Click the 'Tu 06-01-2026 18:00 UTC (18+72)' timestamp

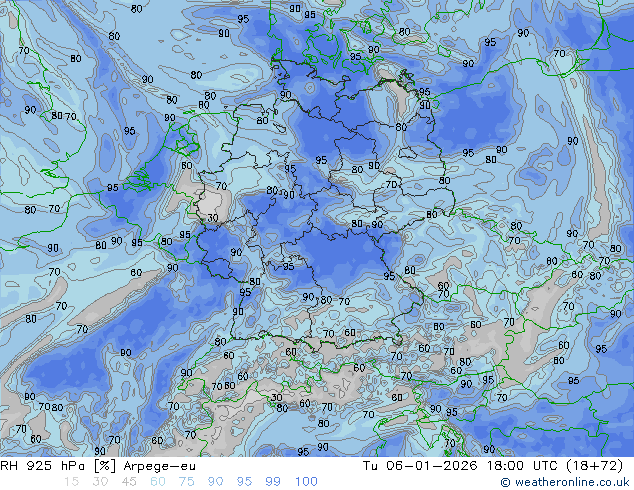[x=493, y=466]
